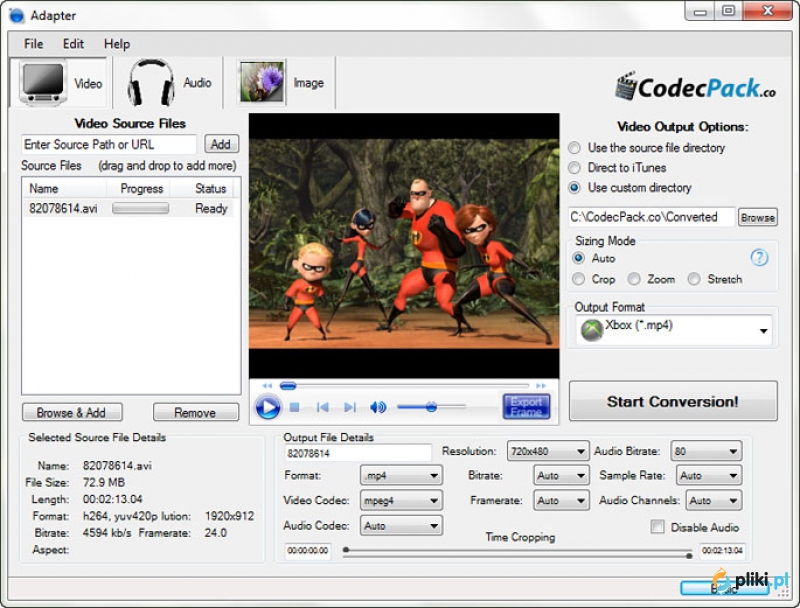Open the video Bitrate Auto dropdown
800x608 pixels.
click(x=561, y=475)
